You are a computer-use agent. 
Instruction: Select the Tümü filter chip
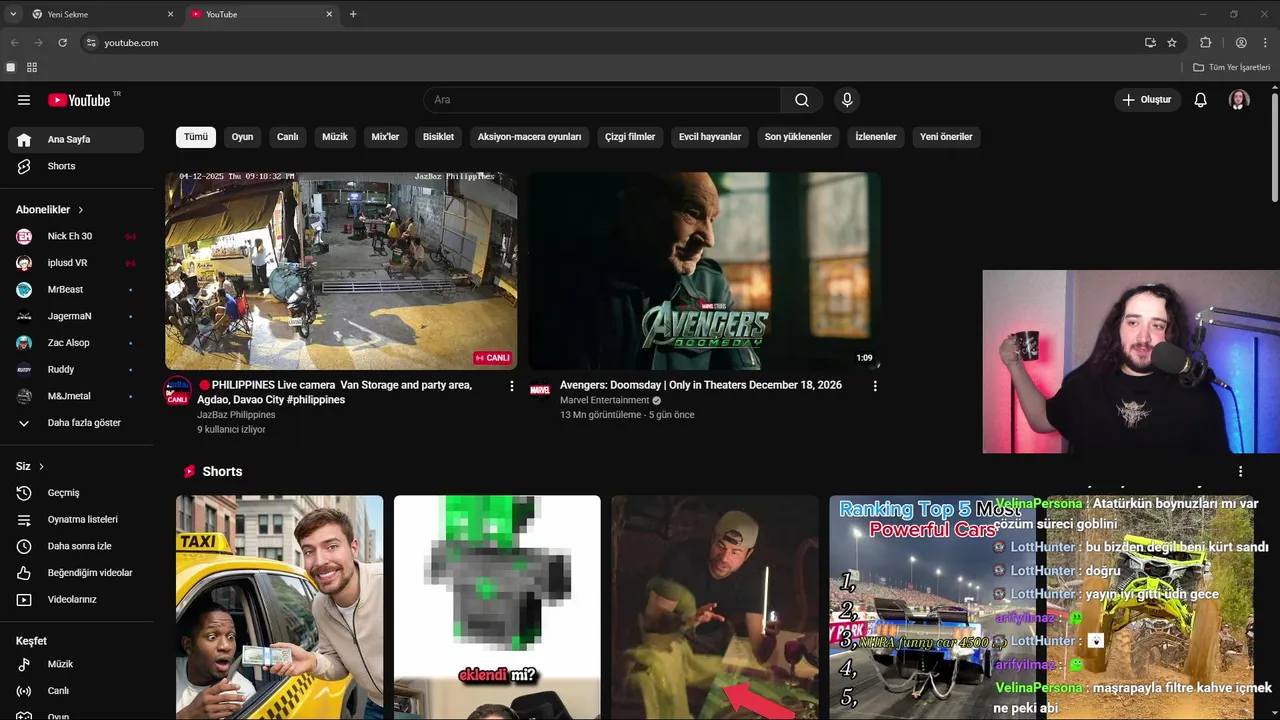(196, 137)
